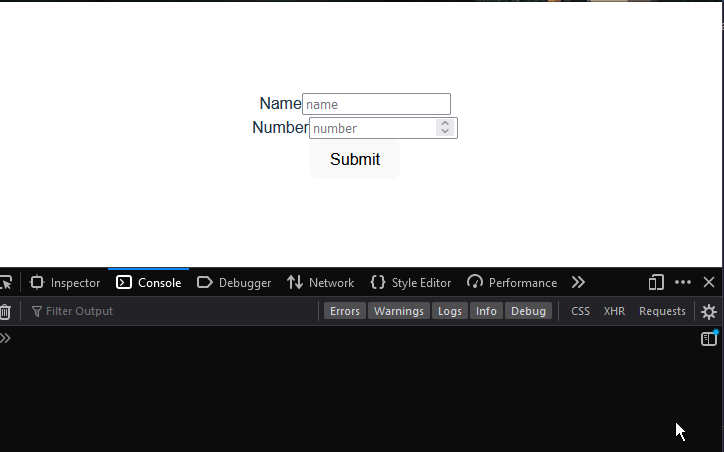
Task: Open console settings gear icon
Action: tap(709, 312)
